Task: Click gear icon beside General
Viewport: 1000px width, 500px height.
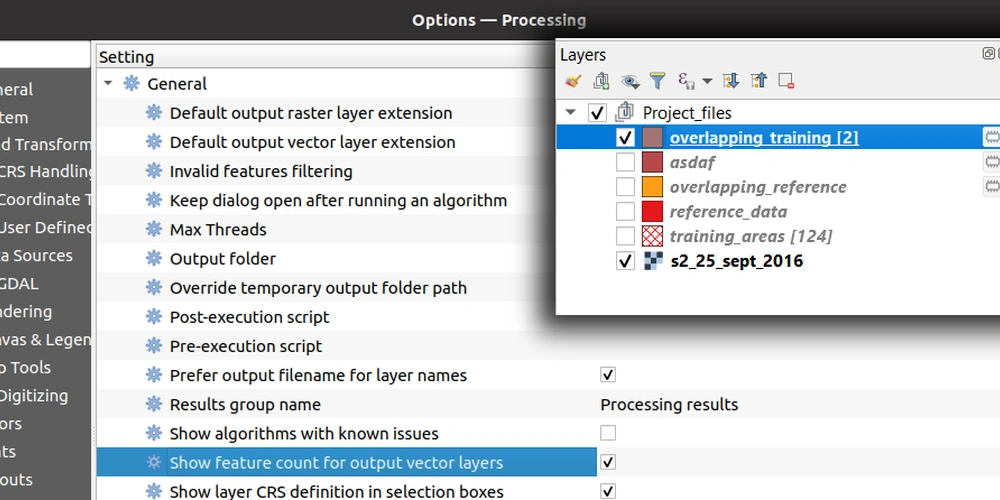Action: click(131, 84)
